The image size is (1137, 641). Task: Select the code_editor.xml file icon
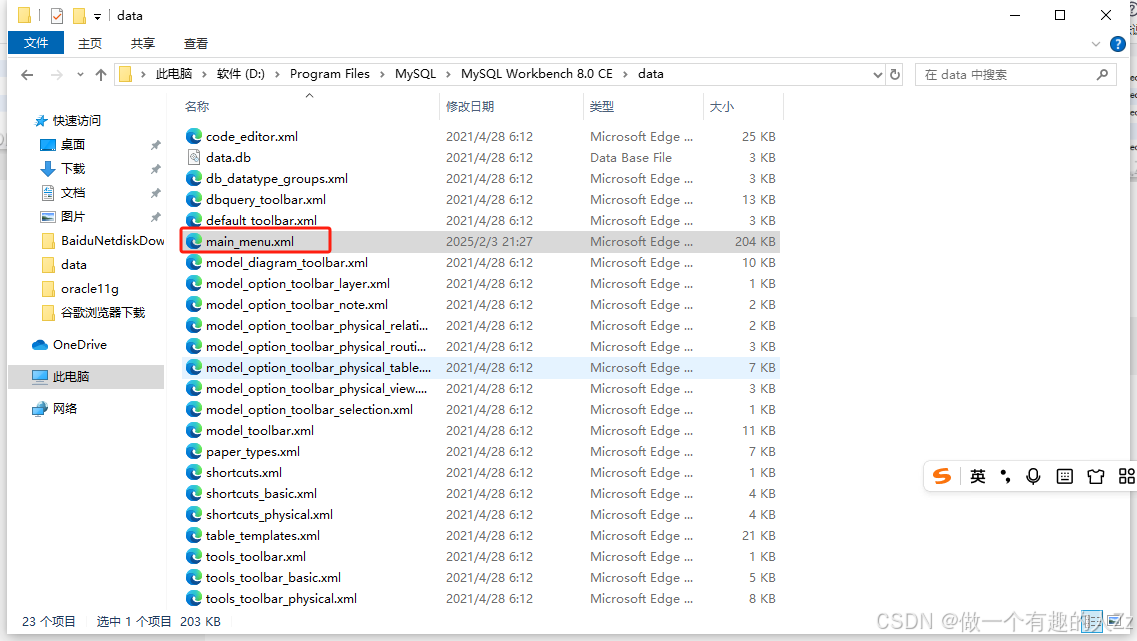click(x=194, y=136)
